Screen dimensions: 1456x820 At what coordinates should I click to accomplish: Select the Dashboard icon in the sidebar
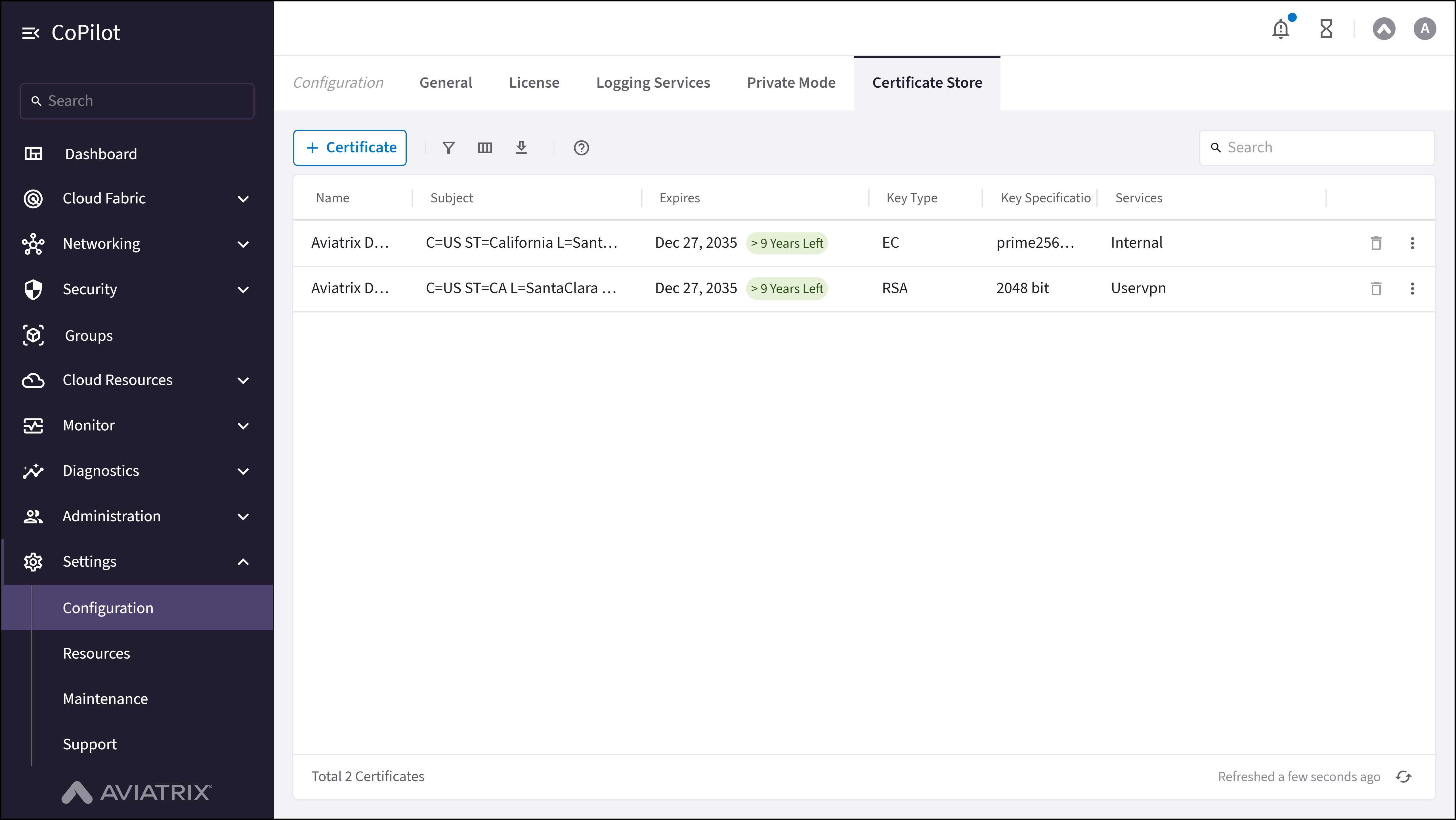[33, 153]
